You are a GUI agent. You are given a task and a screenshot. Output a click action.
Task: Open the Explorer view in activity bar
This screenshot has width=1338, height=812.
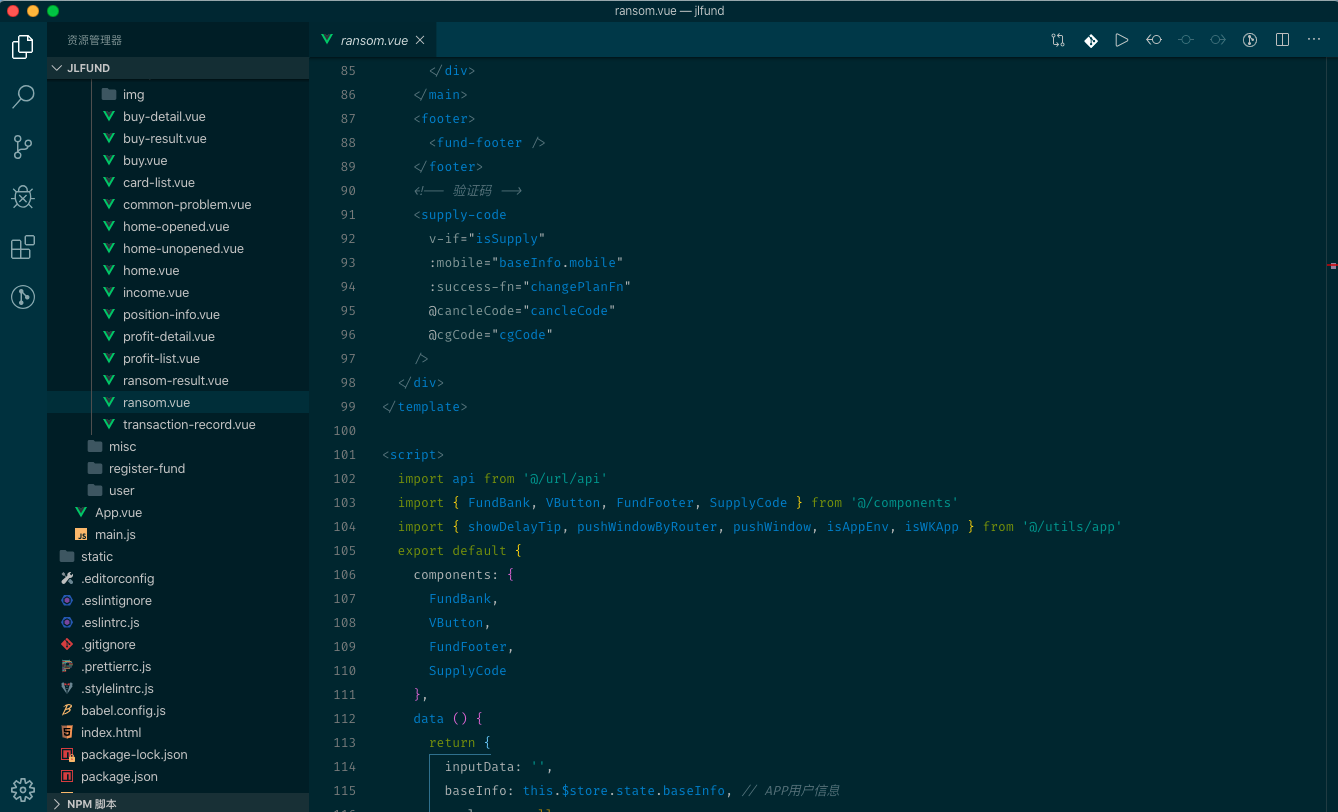click(23, 46)
